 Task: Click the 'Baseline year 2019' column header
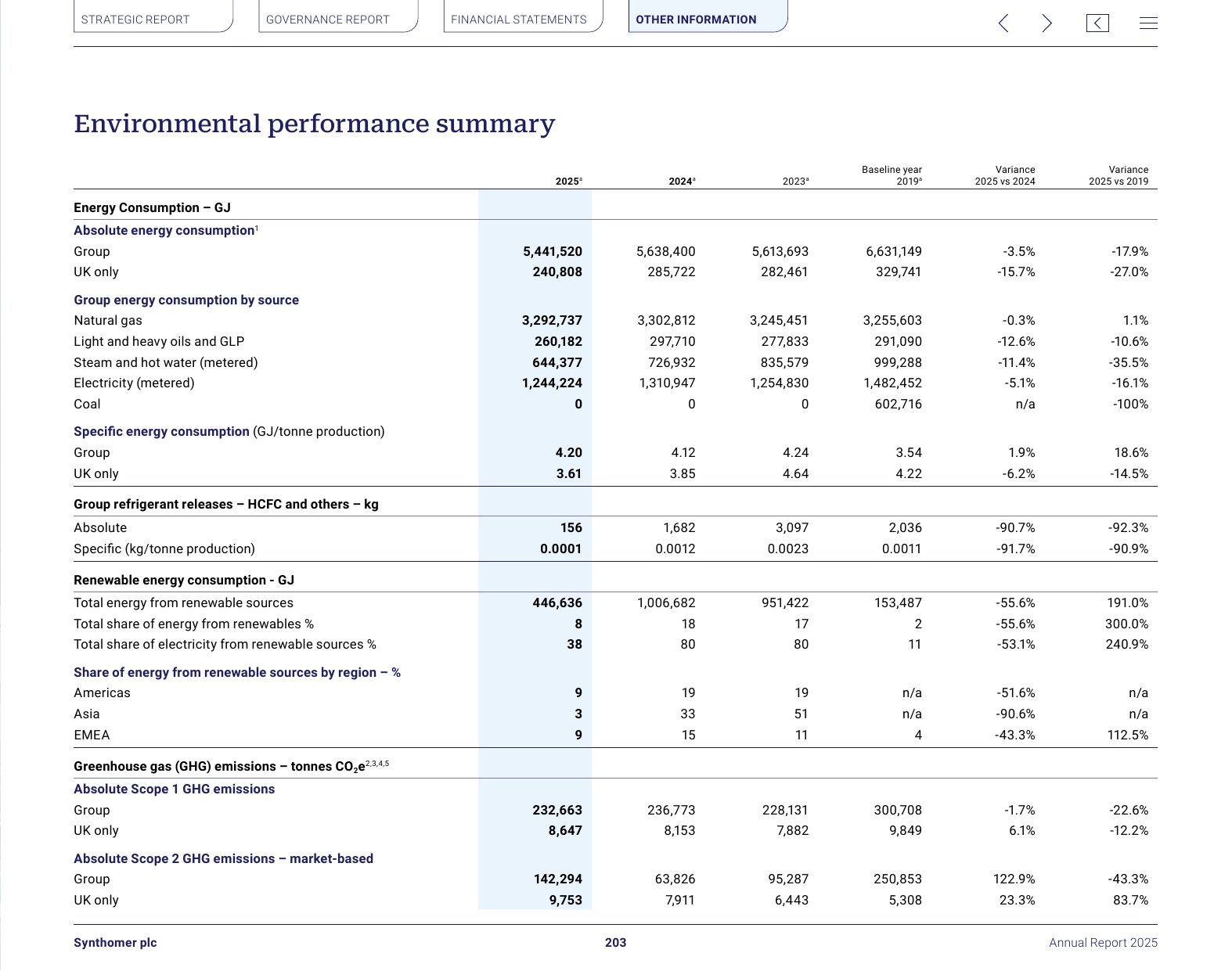[x=892, y=175]
